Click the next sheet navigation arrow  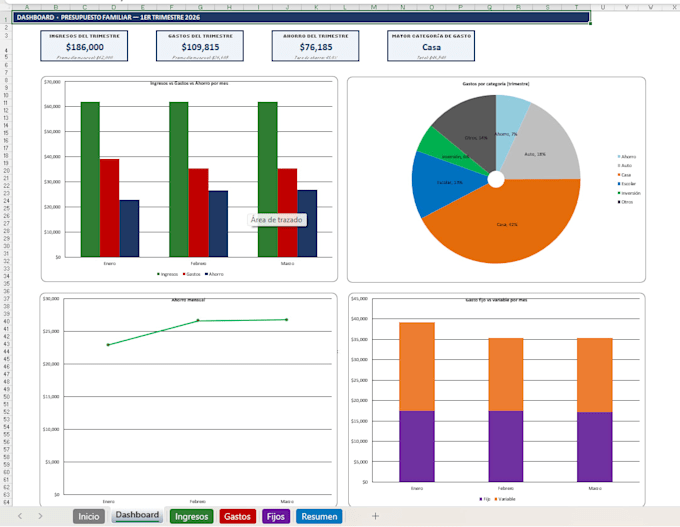point(40,516)
